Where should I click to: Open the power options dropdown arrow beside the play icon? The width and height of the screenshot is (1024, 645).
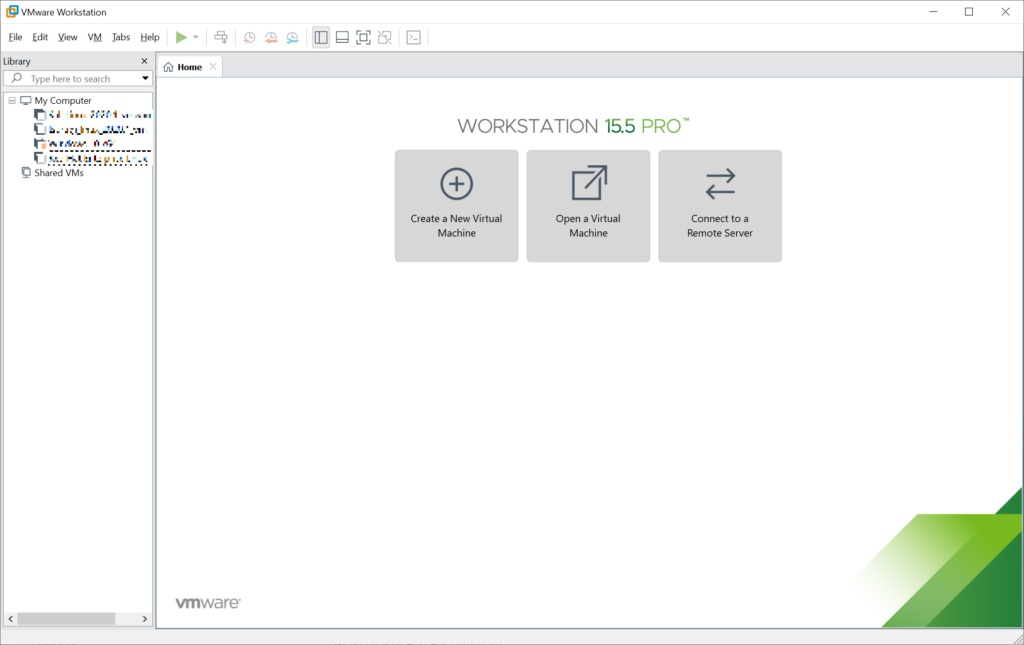[x=195, y=37]
